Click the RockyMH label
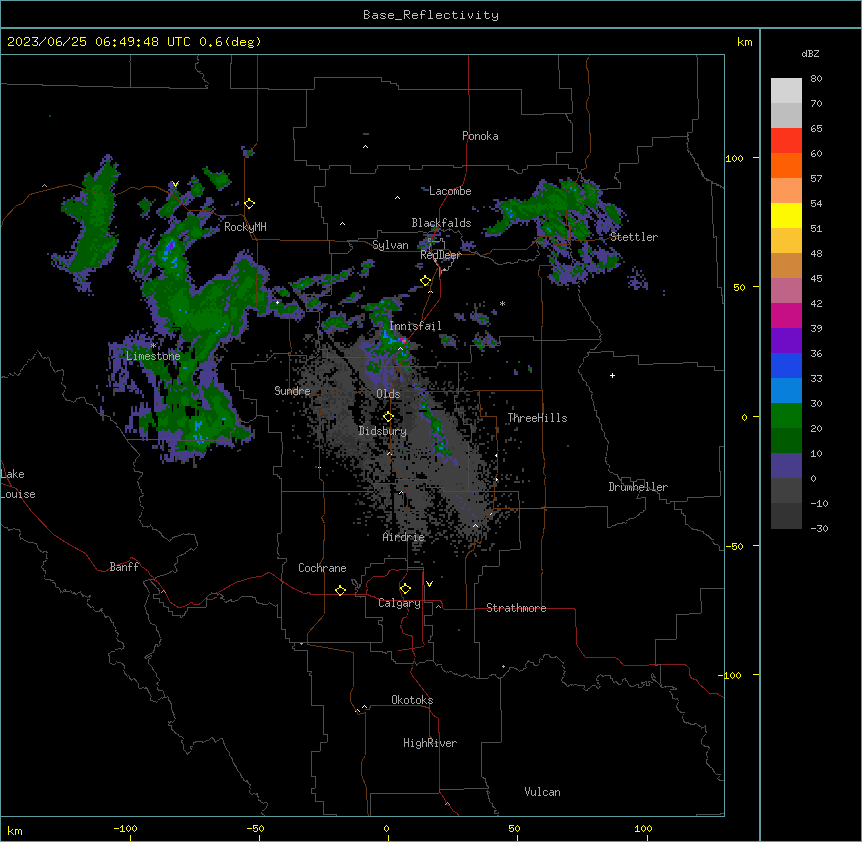Image resolution: width=862 pixels, height=842 pixels. pyautogui.click(x=245, y=227)
